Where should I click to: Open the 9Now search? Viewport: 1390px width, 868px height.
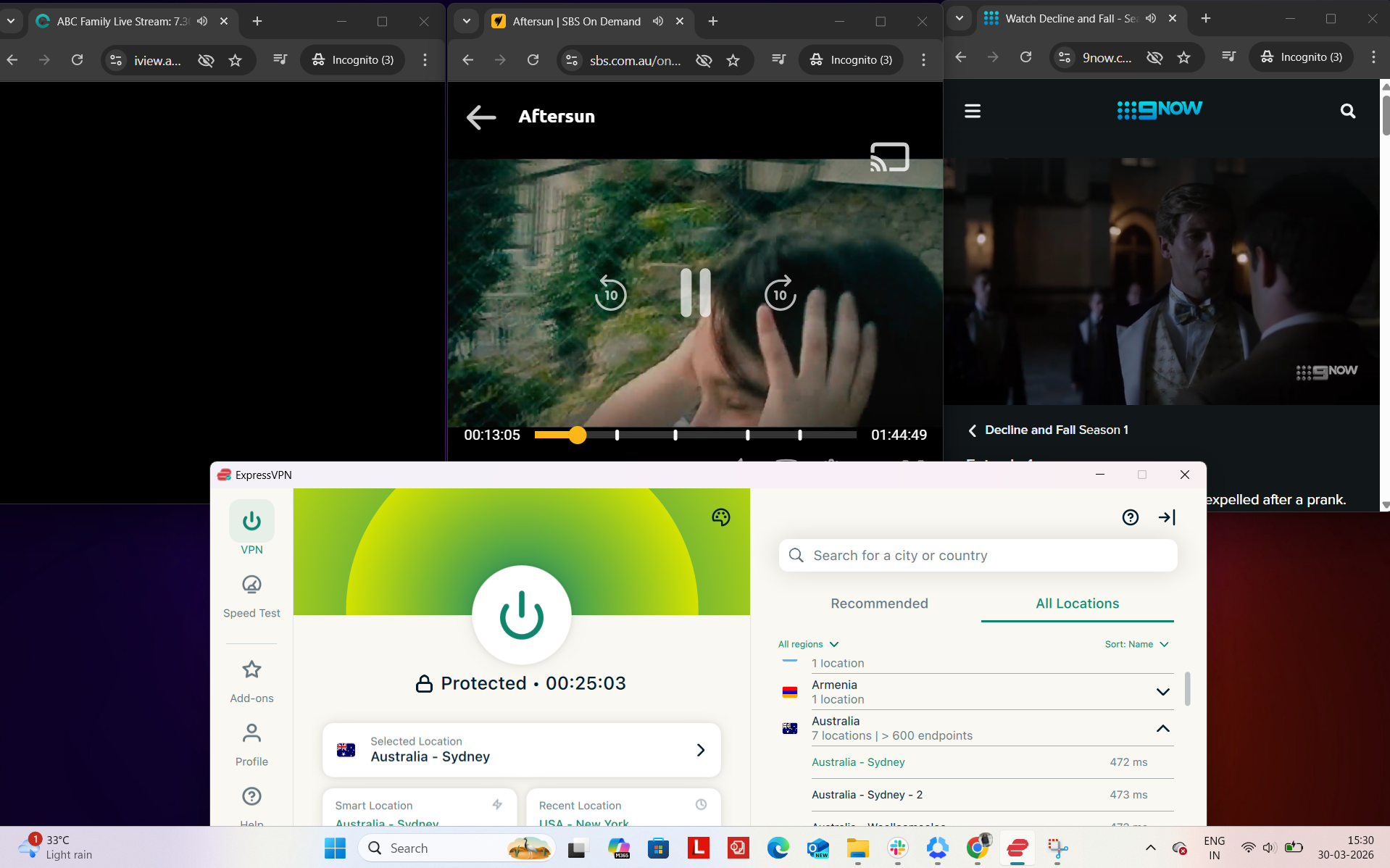pos(1348,110)
